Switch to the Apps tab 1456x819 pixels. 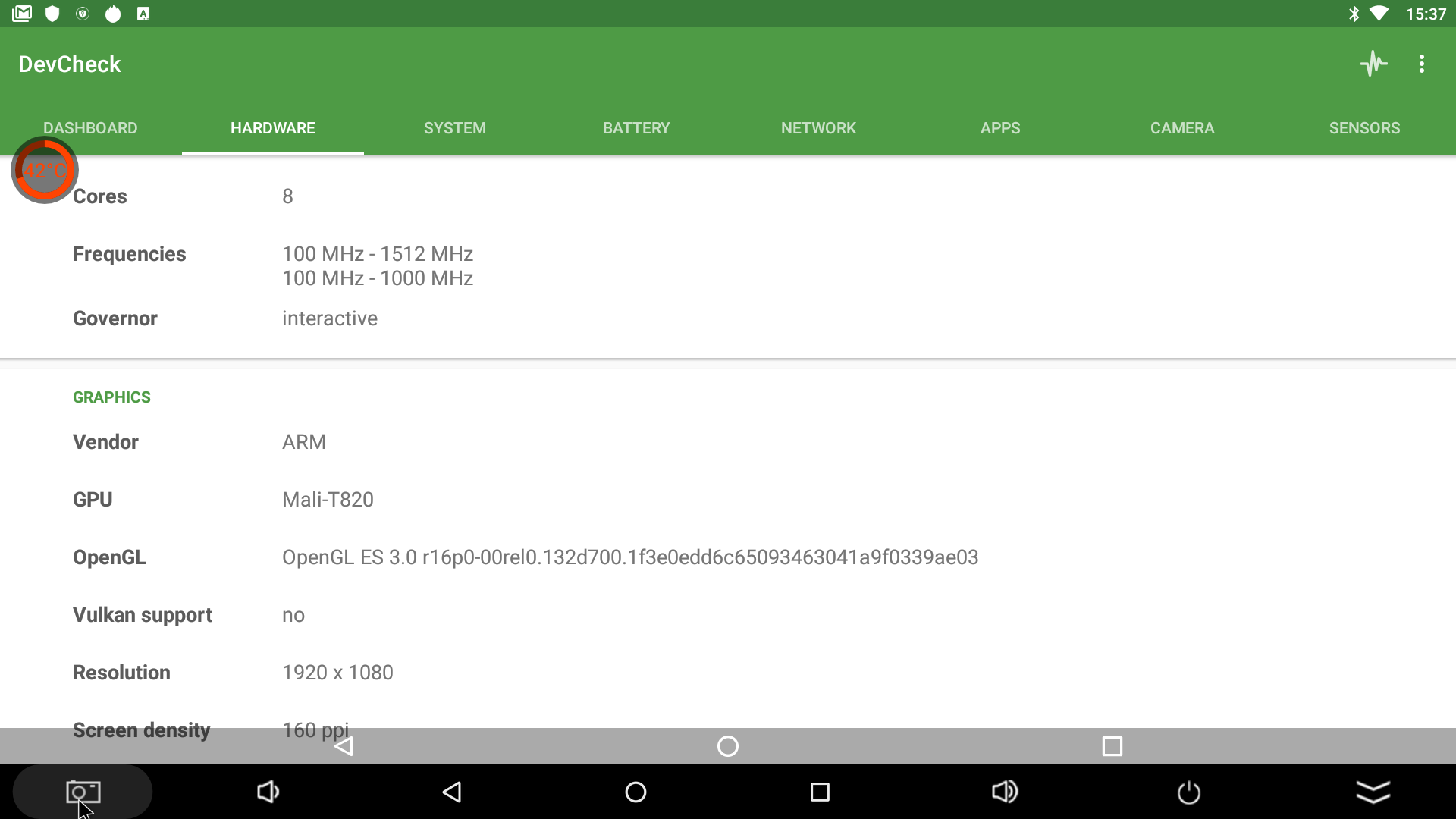1000,128
